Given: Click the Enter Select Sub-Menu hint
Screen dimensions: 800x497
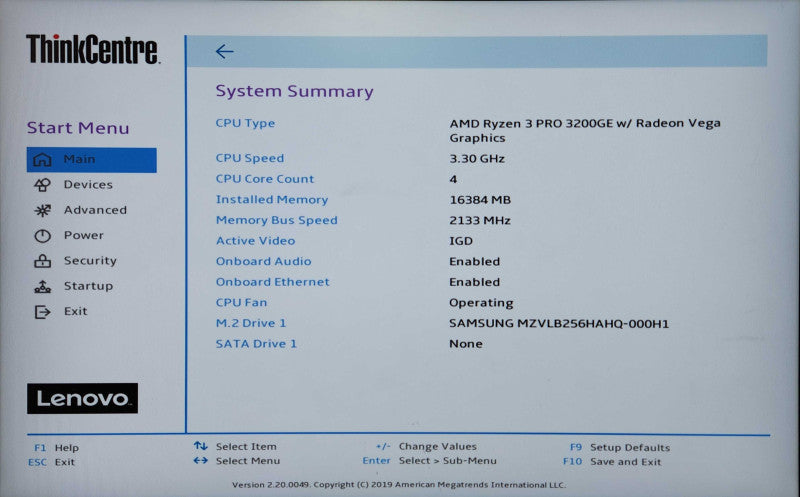Looking at the screenshot, I should click(430, 461).
